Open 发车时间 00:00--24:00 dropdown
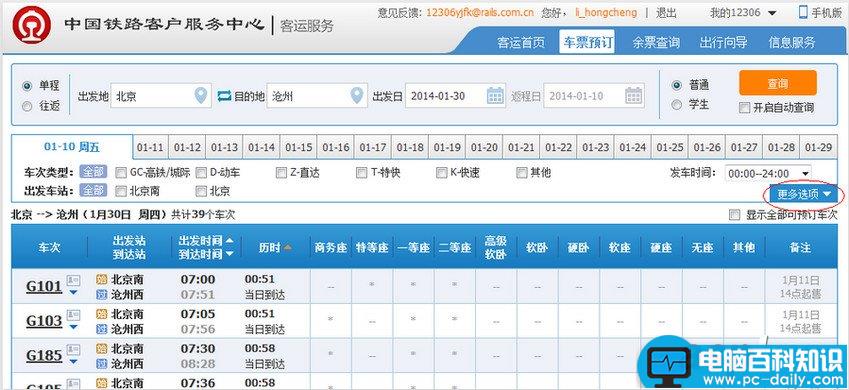849x390 pixels. [x=768, y=173]
